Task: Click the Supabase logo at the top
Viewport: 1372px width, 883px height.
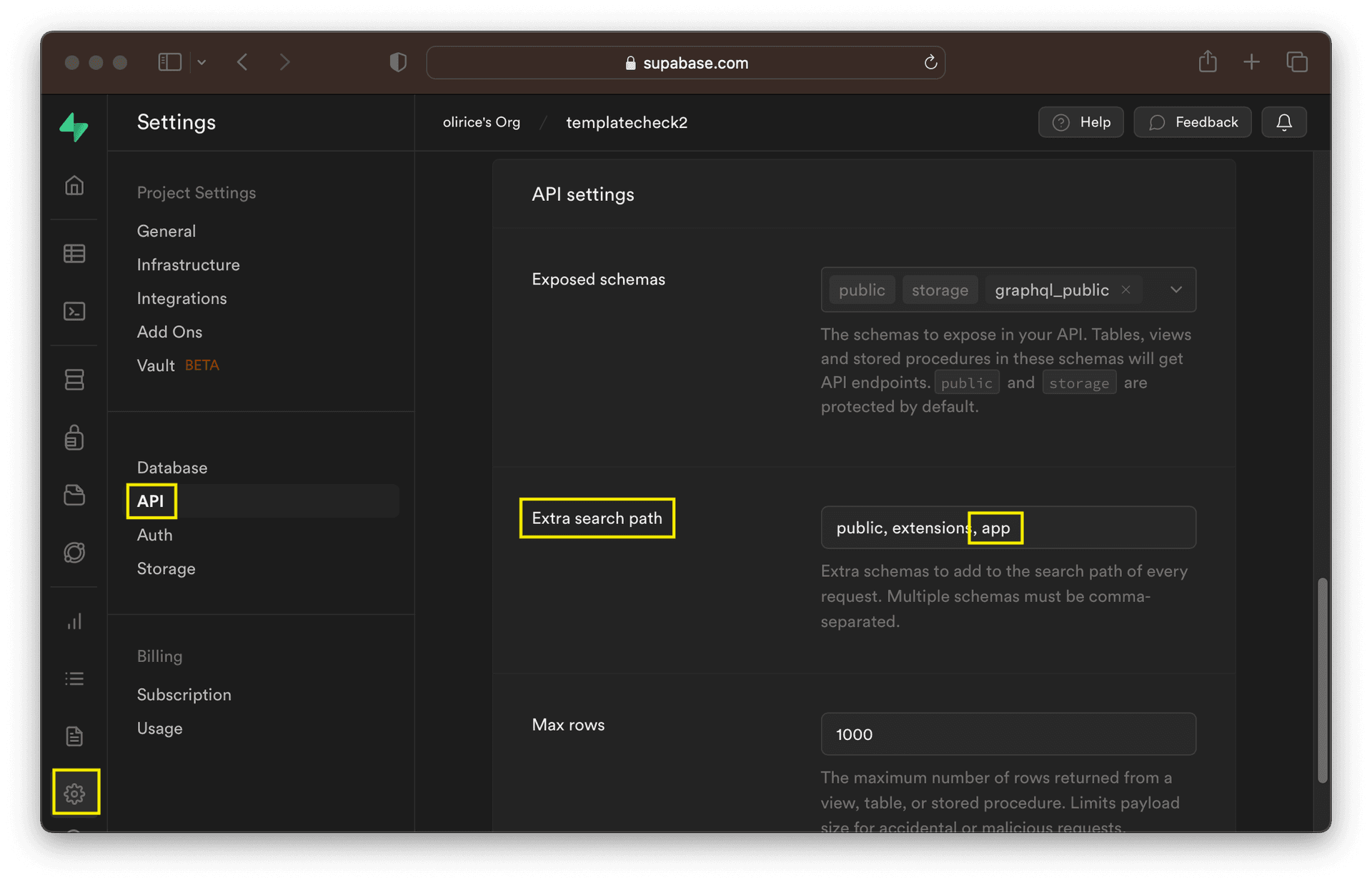Action: (x=74, y=127)
